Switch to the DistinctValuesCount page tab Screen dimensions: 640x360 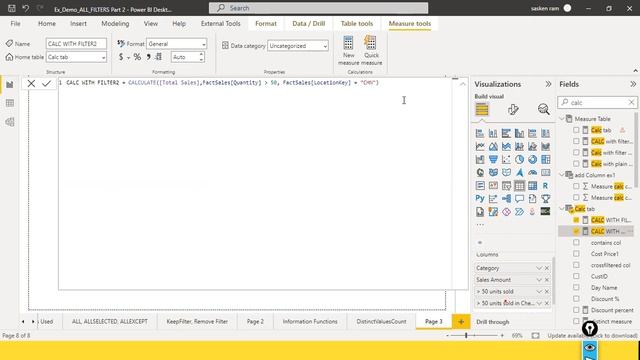point(381,322)
